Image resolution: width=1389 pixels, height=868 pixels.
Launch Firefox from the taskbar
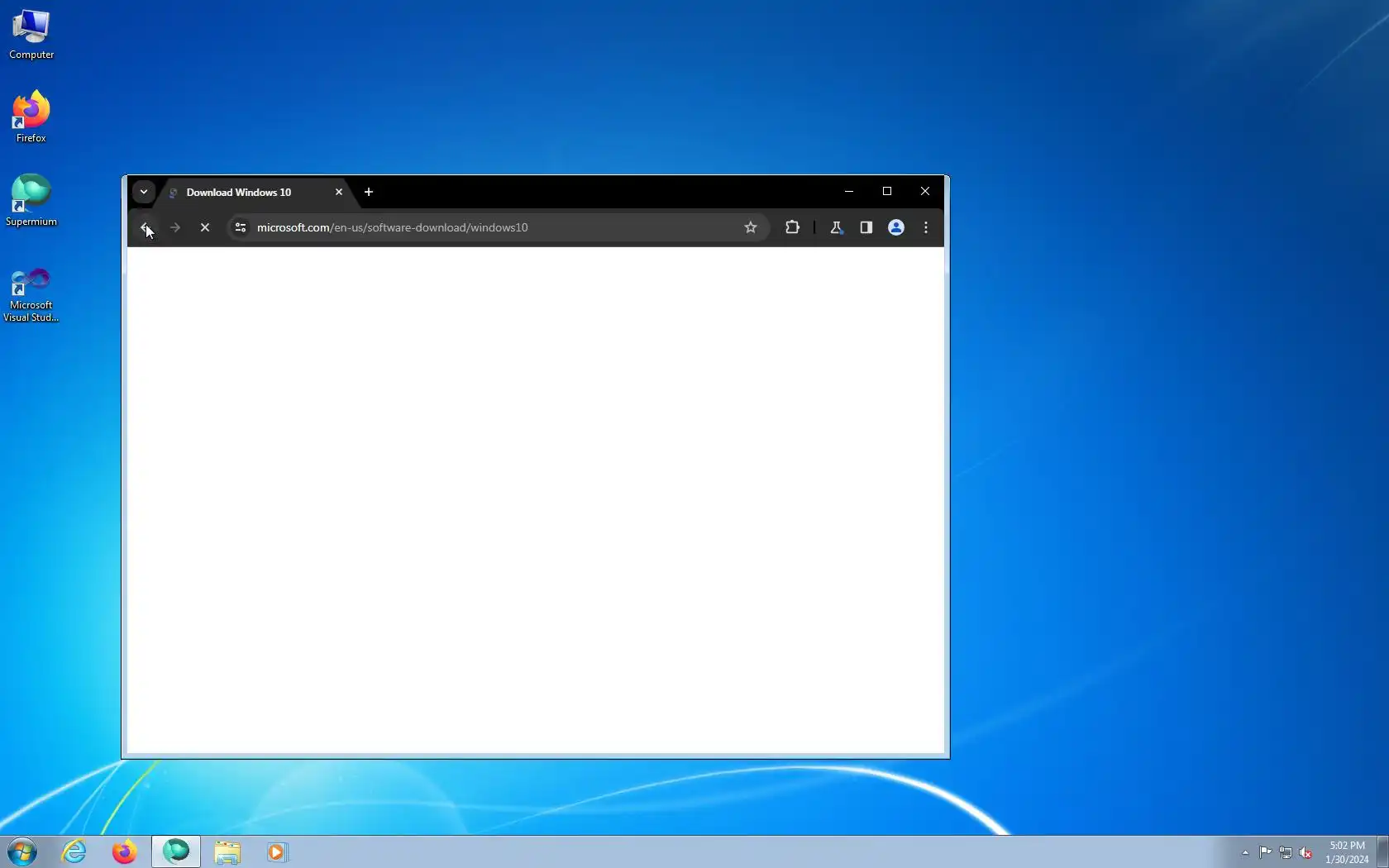124,851
